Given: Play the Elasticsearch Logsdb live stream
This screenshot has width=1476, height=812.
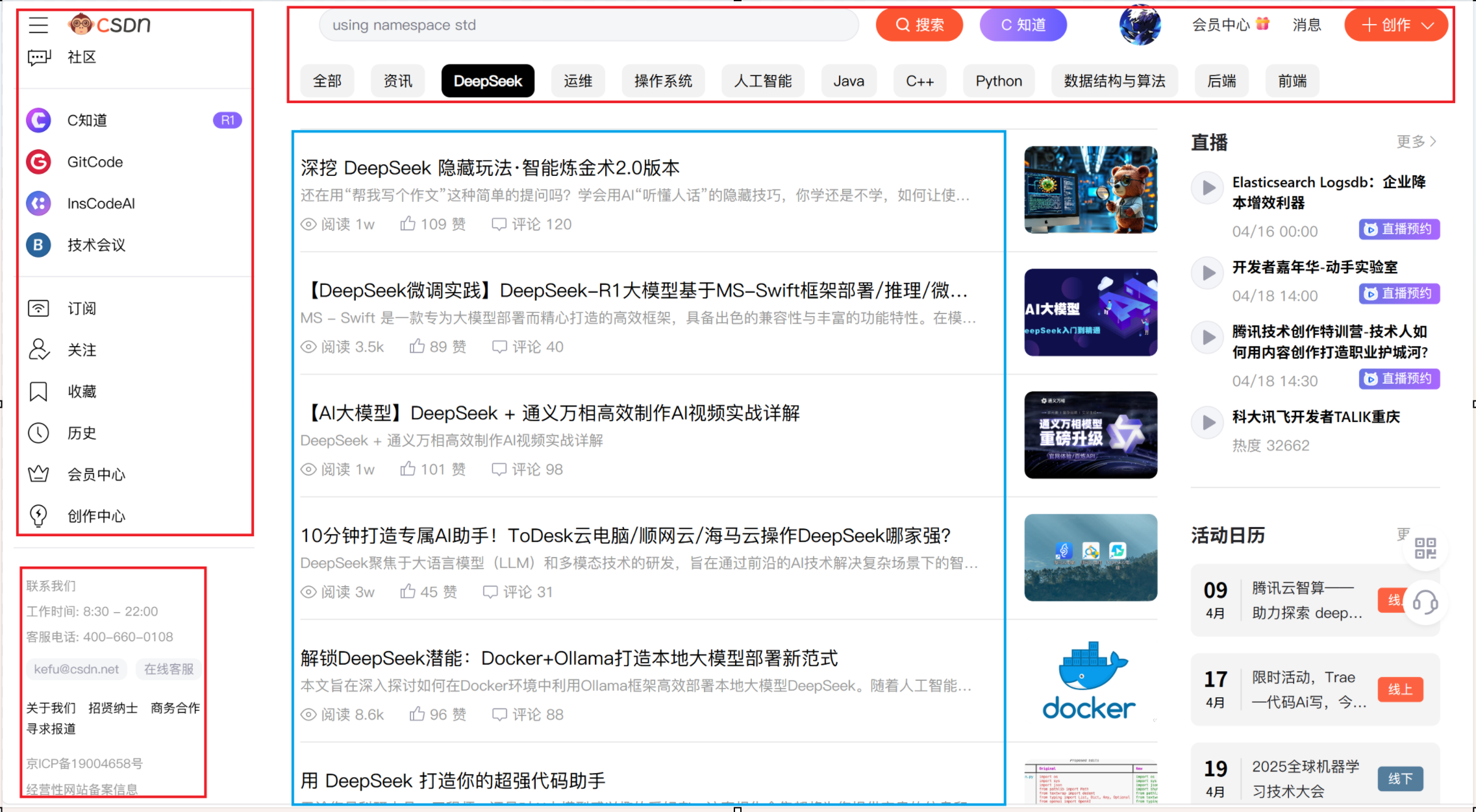Looking at the screenshot, I should tap(1208, 188).
